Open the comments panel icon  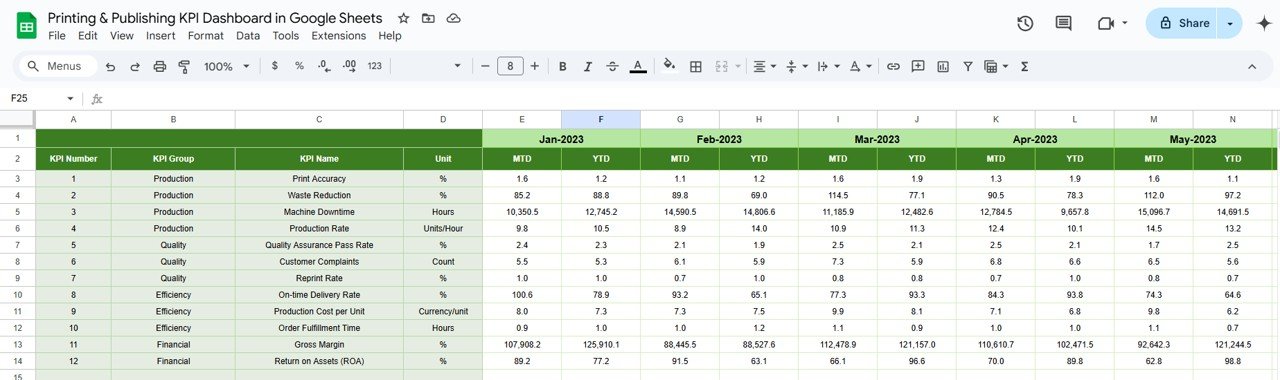pos(1063,23)
